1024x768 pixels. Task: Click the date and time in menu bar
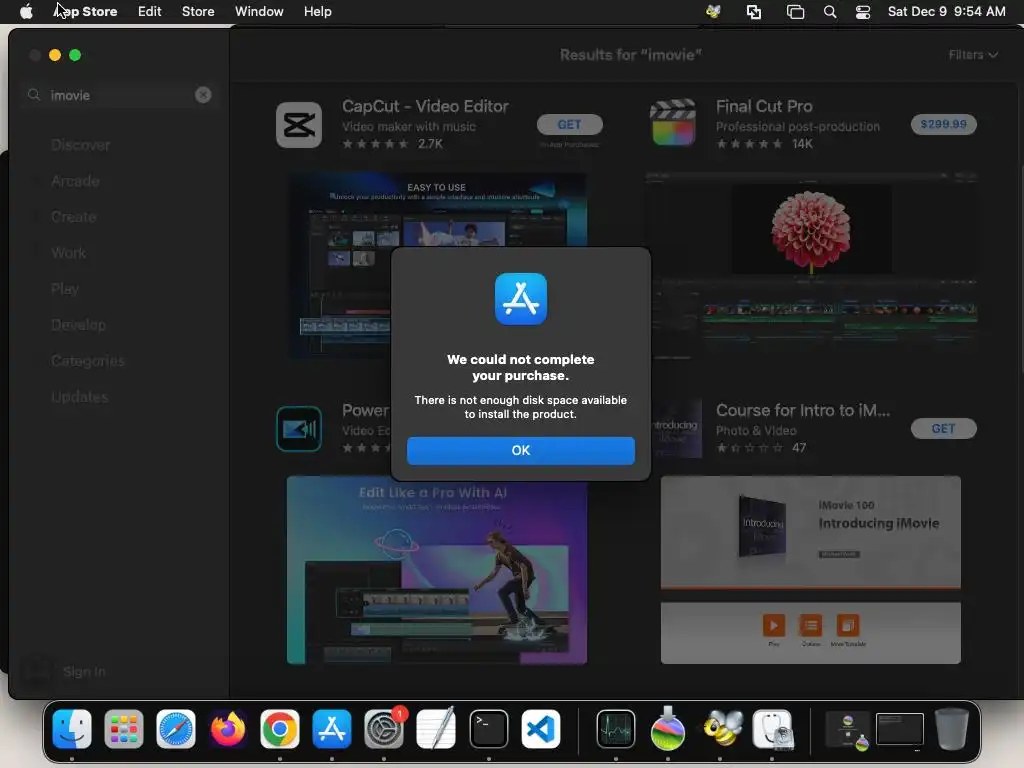point(946,12)
